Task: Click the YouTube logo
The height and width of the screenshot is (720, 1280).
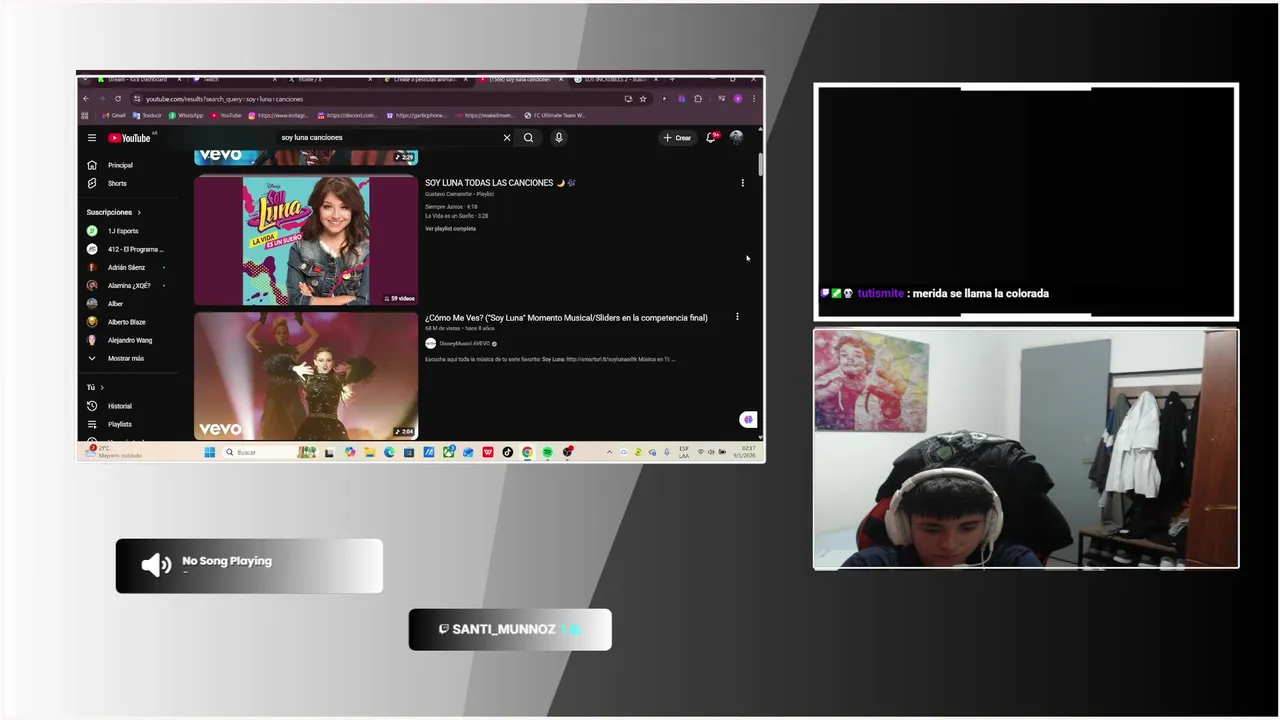Action: (130, 138)
